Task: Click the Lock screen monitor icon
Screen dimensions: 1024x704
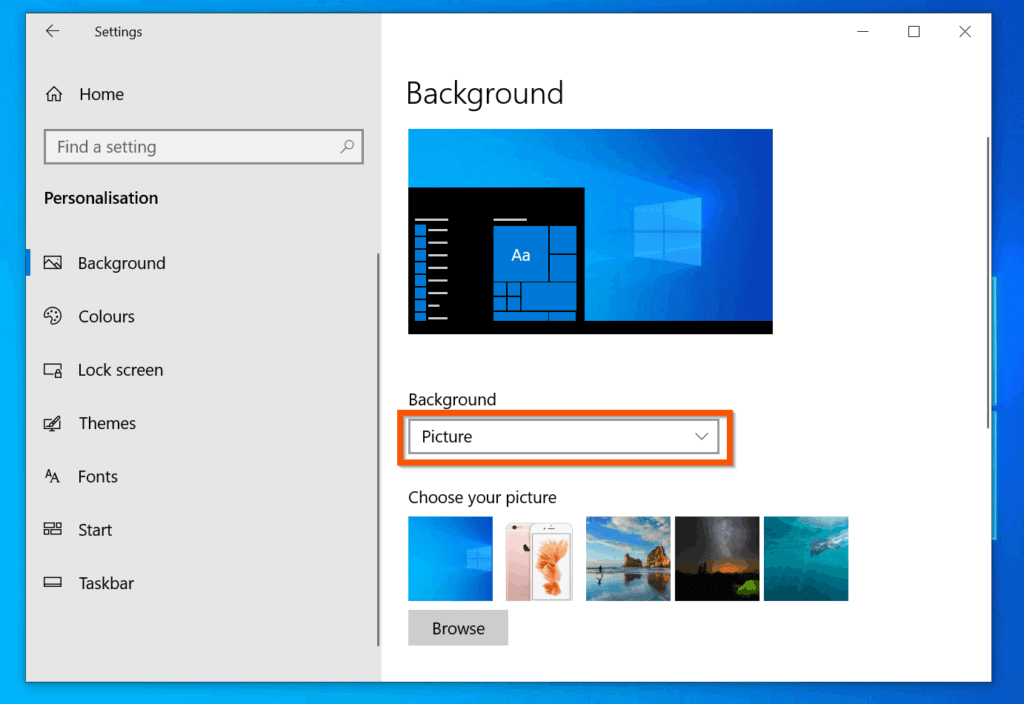Action: (x=53, y=370)
